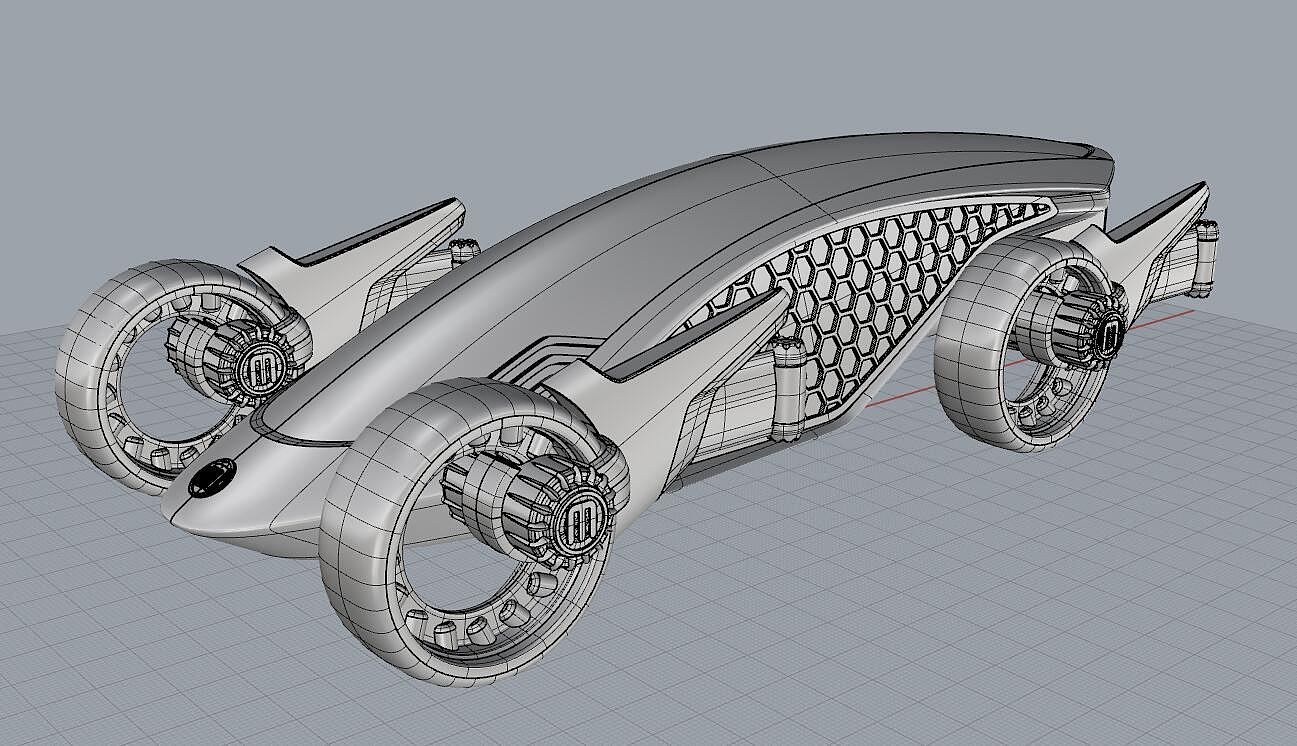Select the suspension cylinder beside the honeycomb panel
Viewport: 1297px width, 746px height.
click(787, 390)
